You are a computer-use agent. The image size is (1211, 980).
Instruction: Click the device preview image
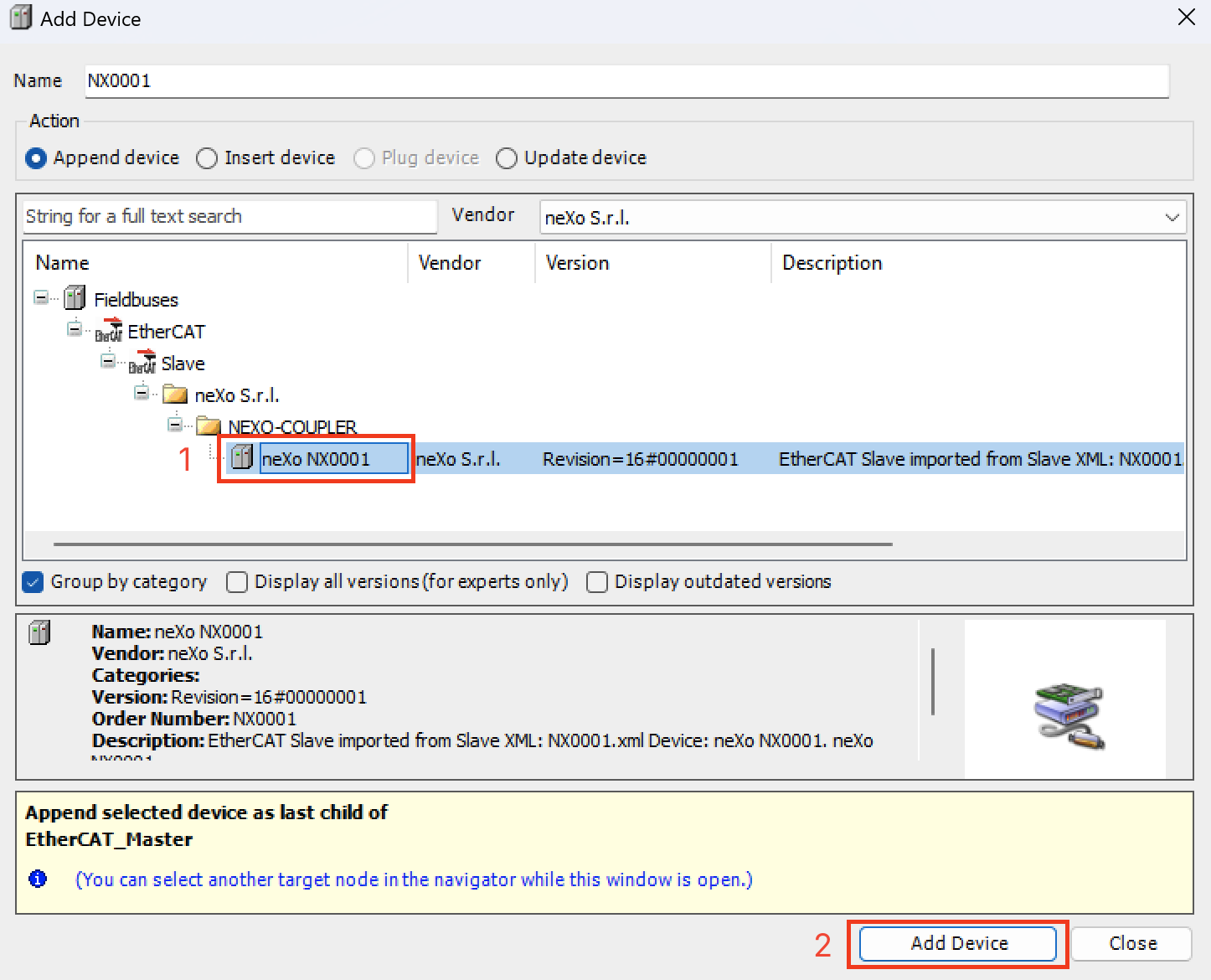(x=1069, y=716)
